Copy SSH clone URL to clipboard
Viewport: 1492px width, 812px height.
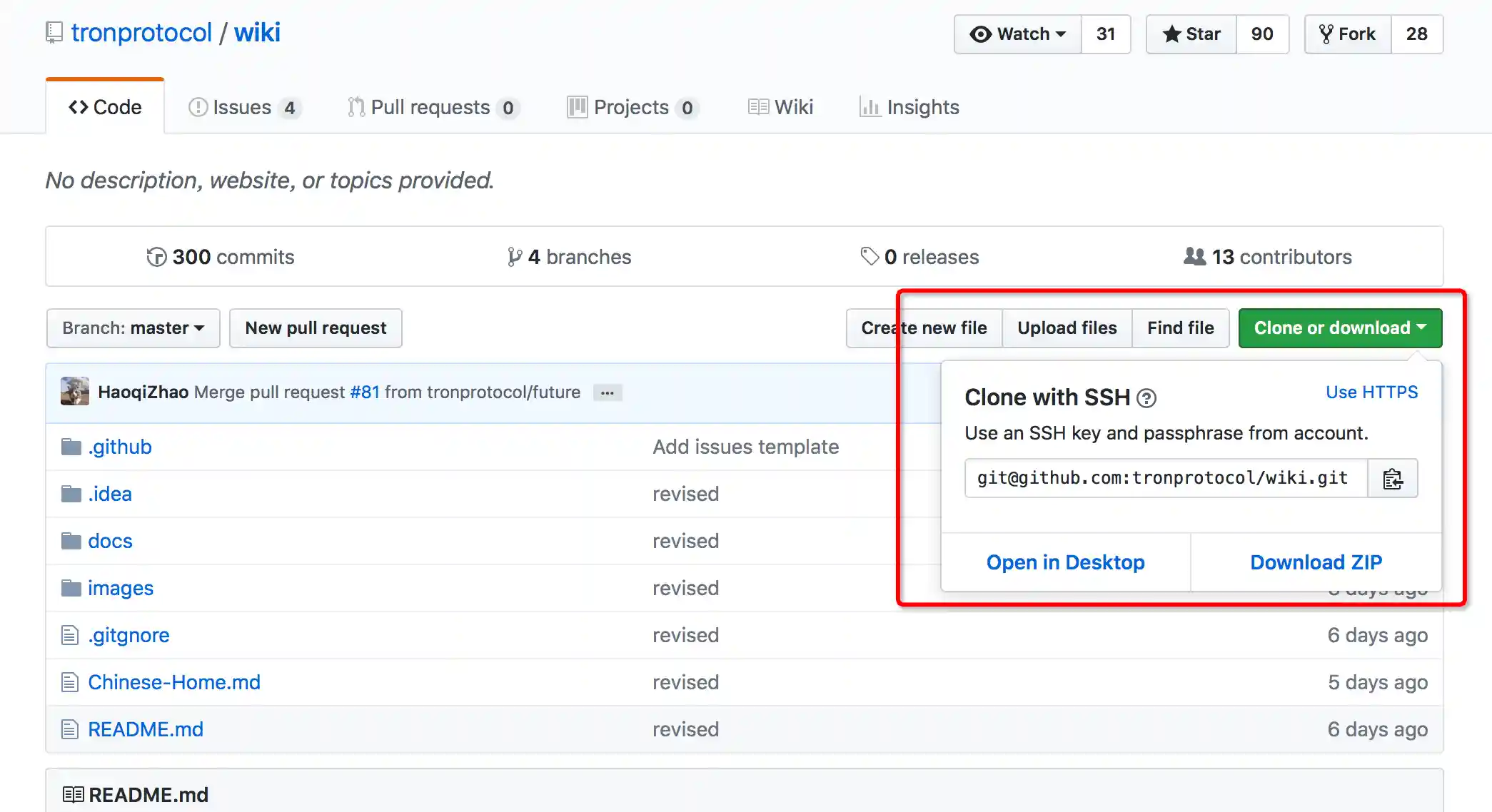(1392, 479)
